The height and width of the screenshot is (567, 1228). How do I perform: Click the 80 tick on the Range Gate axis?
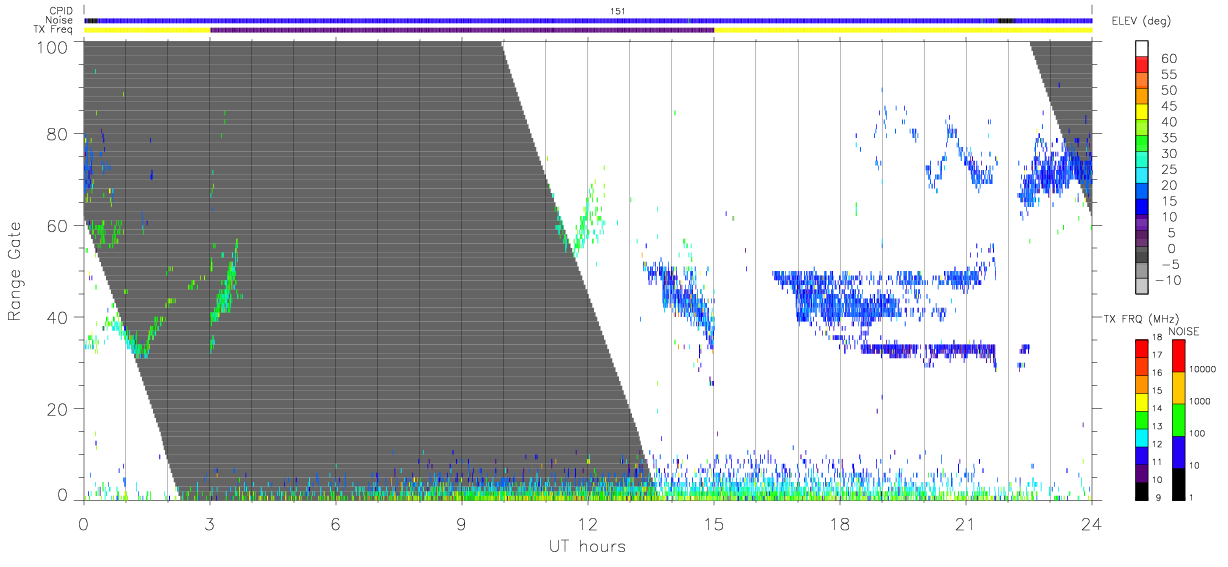58,134
